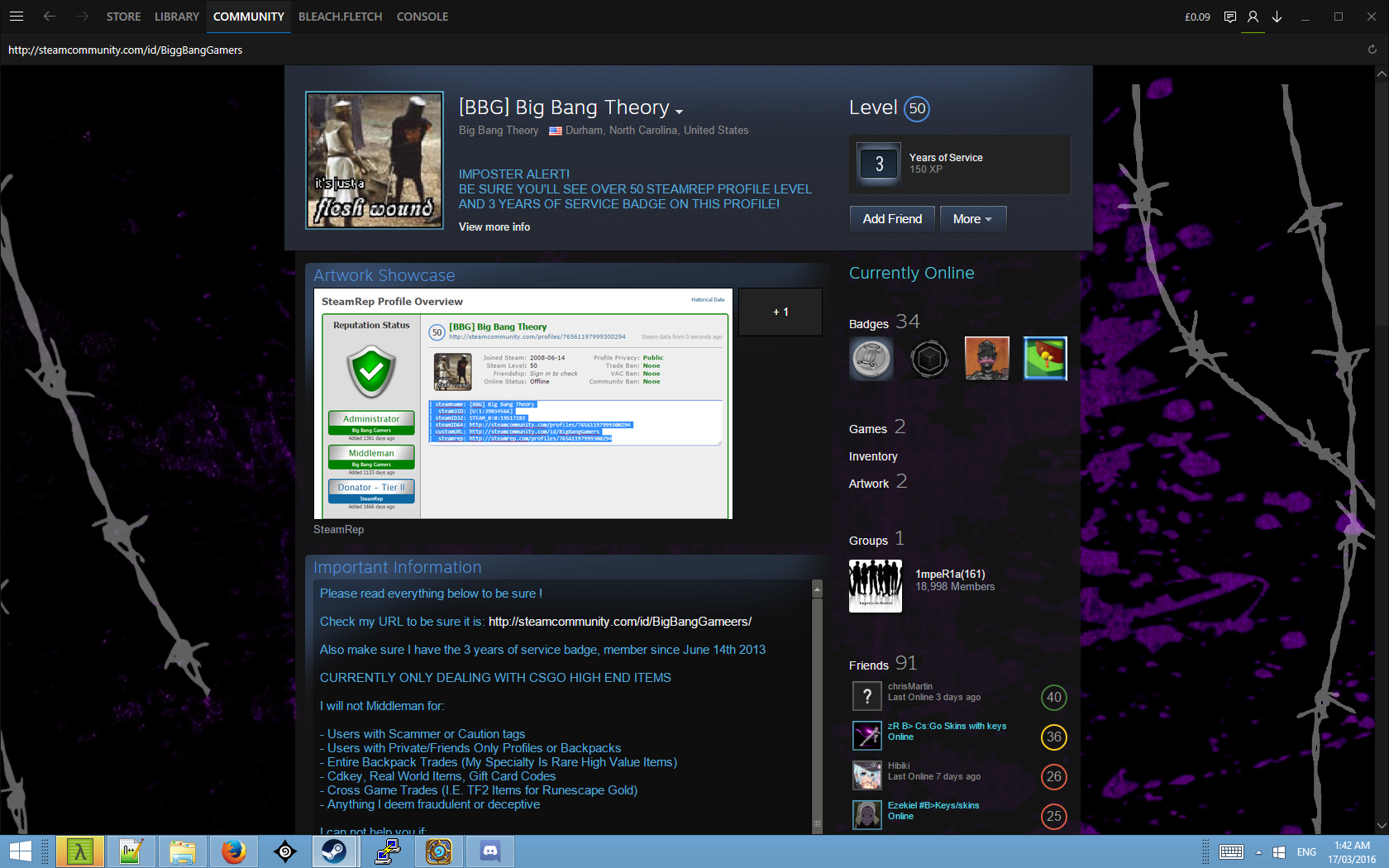1389x868 pixels.
Task: Open the Years of Service badge icon
Action: (x=879, y=164)
